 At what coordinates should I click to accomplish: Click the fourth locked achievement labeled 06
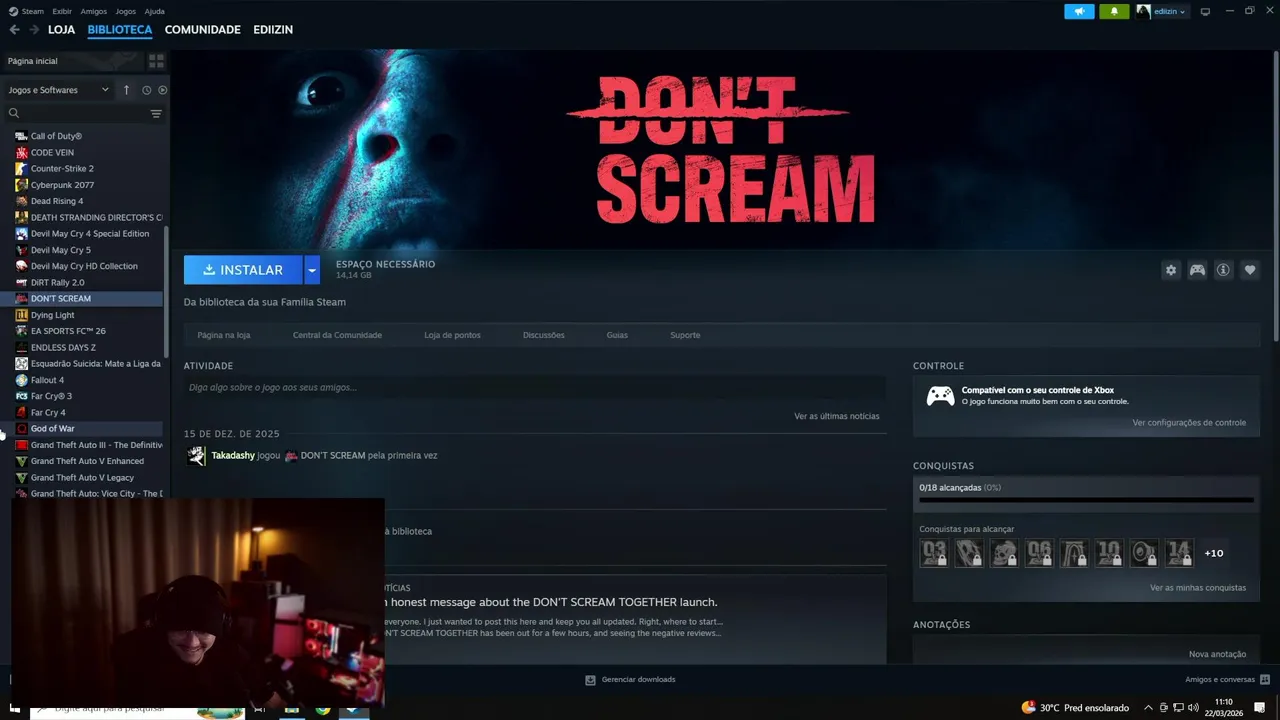1039,553
